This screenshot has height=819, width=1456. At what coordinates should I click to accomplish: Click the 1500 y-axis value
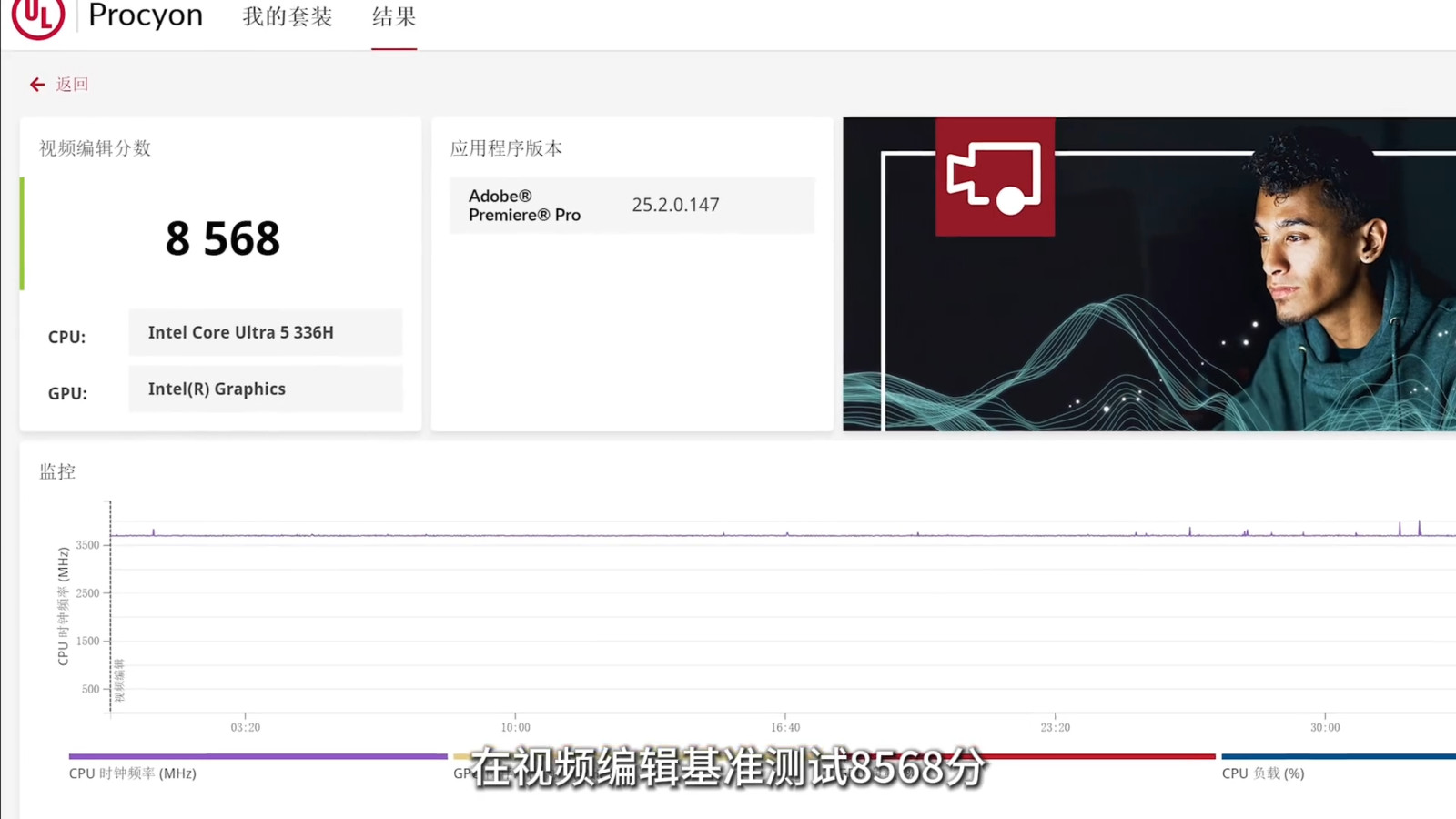pos(87,641)
